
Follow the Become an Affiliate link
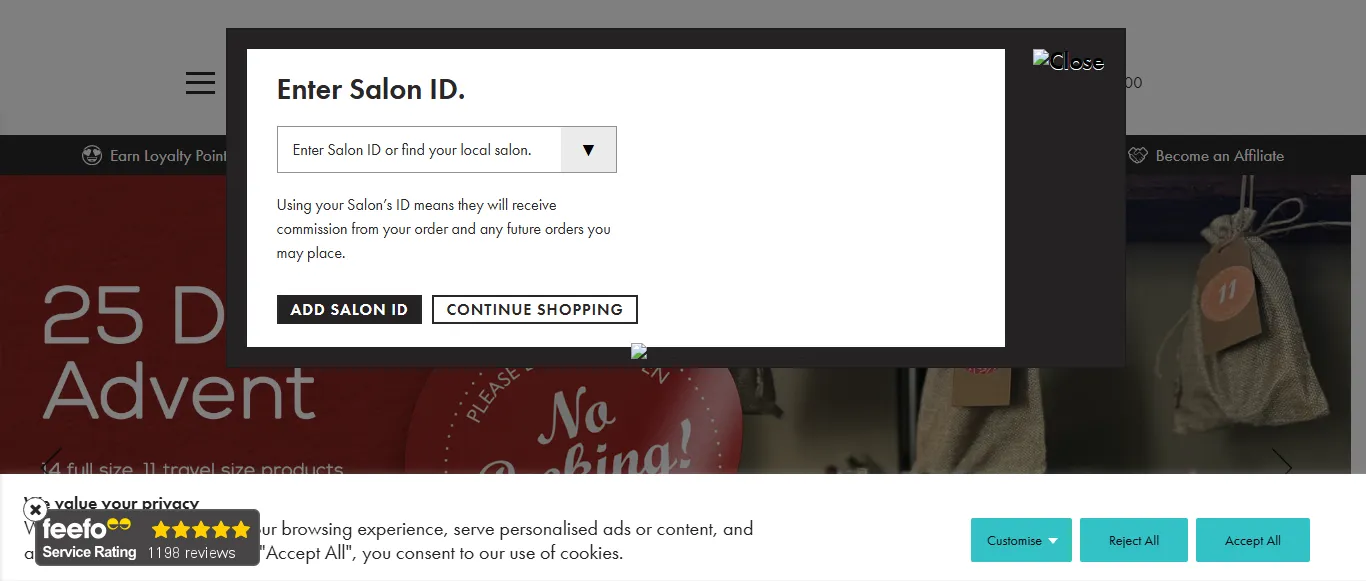click(x=1219, y=156)
